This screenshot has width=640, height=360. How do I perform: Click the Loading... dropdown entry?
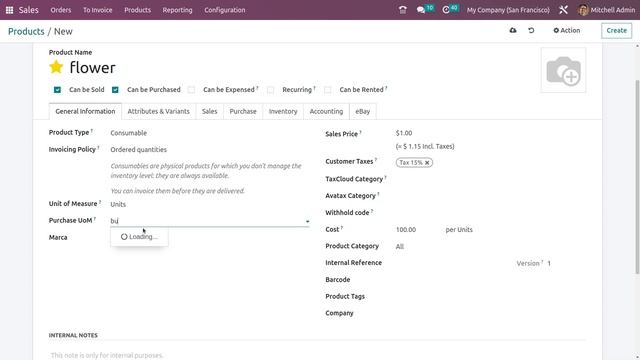click(139, 237)
